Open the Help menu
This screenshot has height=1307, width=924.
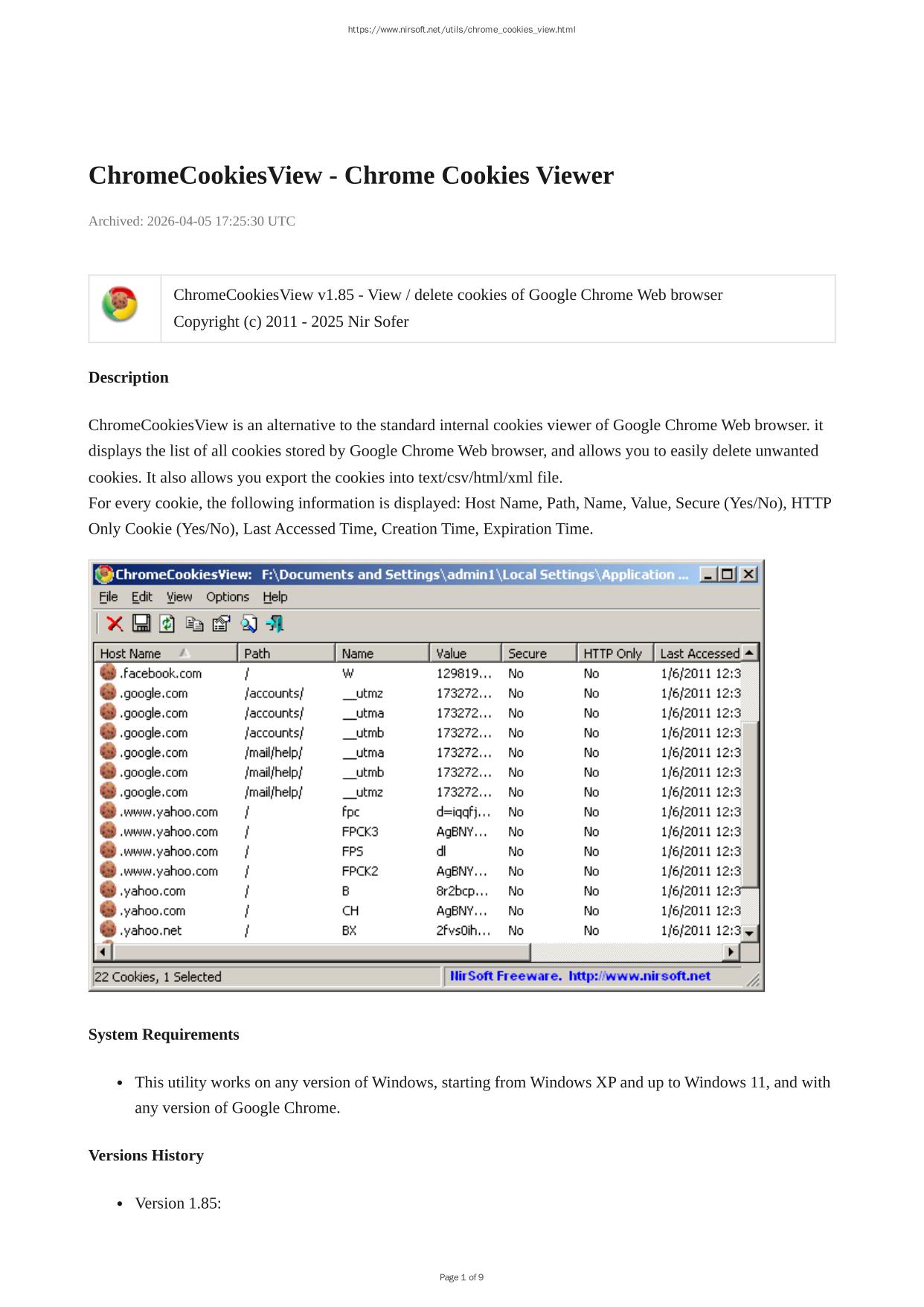pos(275,597)
